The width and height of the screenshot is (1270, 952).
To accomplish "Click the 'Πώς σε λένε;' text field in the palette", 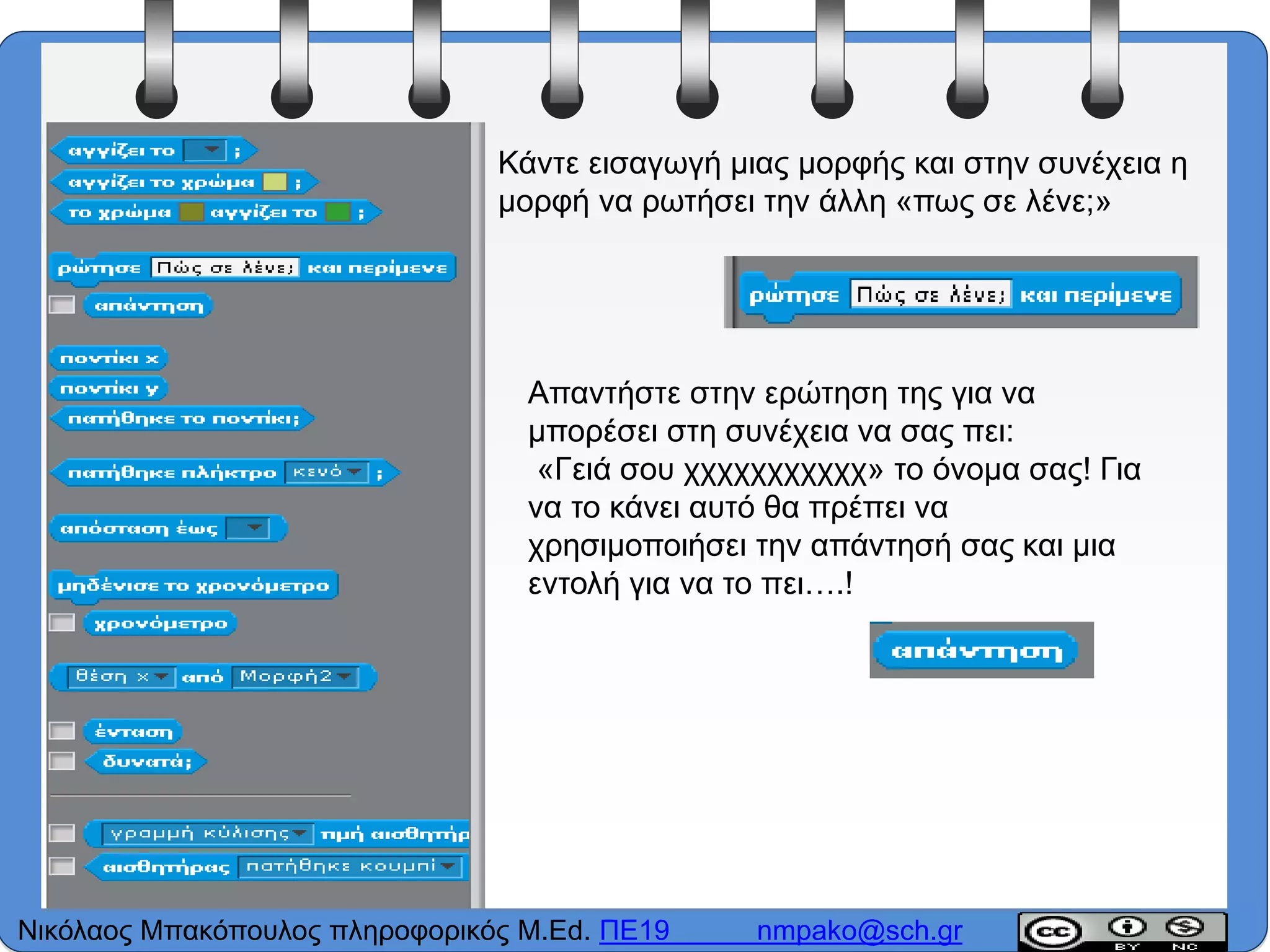I will [225, 268].
